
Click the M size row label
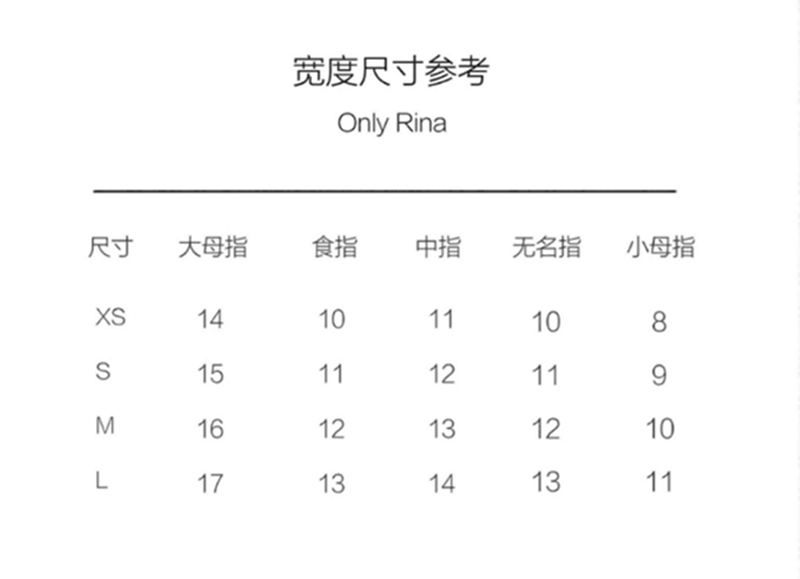coord(104,426)
